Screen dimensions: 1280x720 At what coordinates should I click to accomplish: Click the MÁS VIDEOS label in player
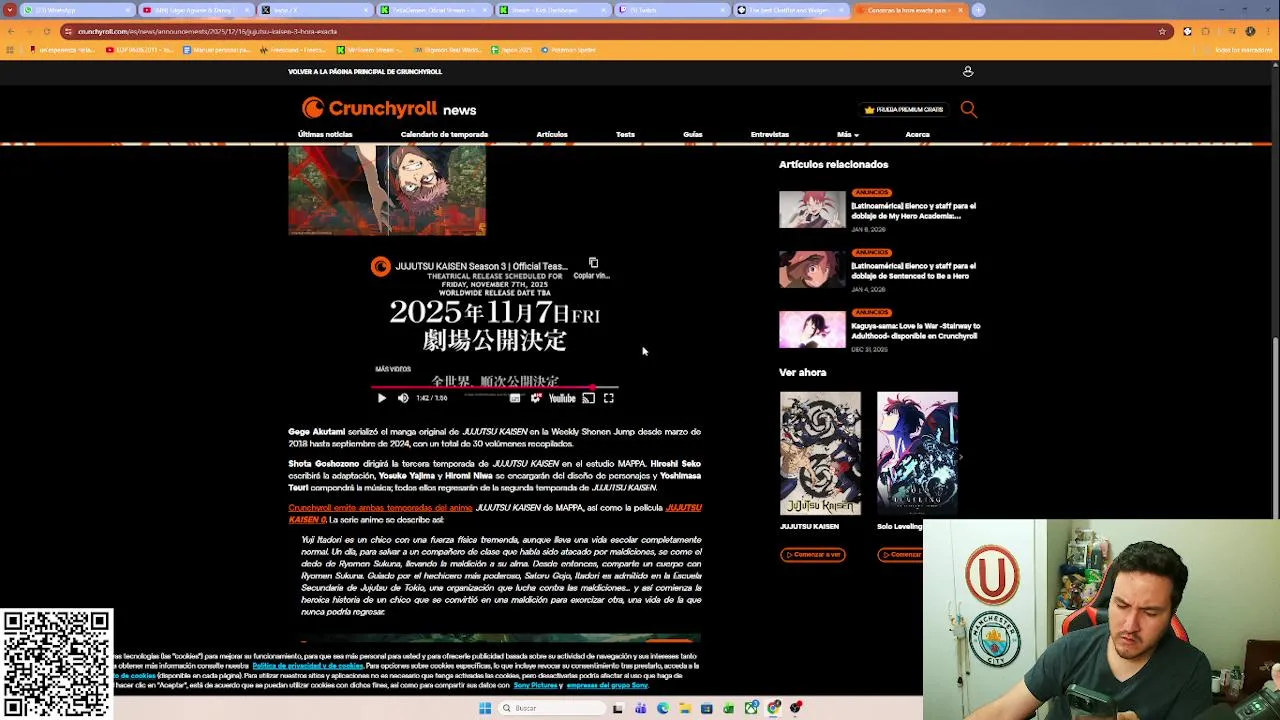point(393,369)
